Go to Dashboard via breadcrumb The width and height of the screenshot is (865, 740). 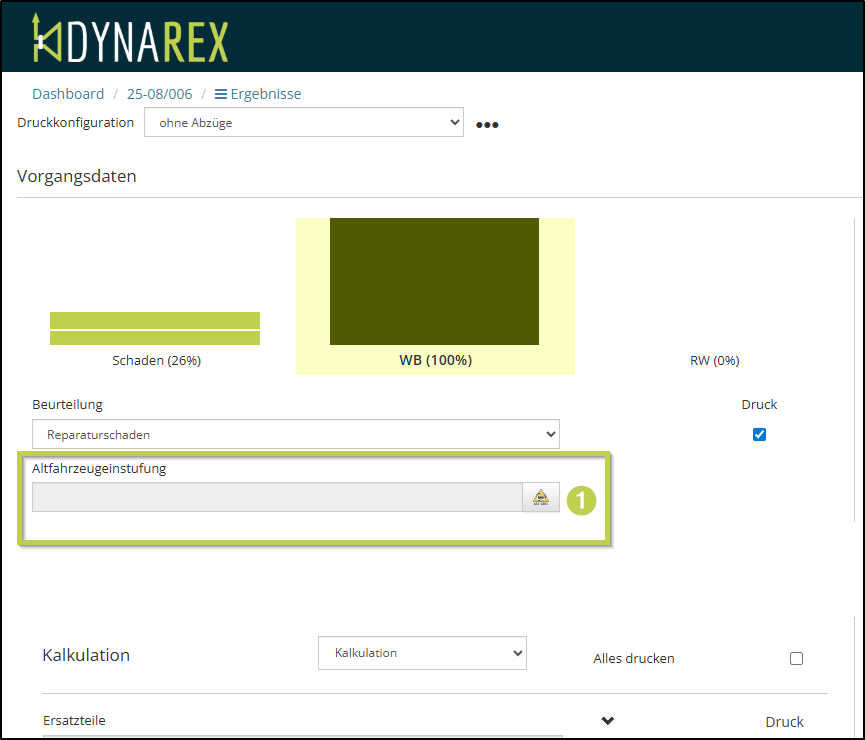point(68,94)
